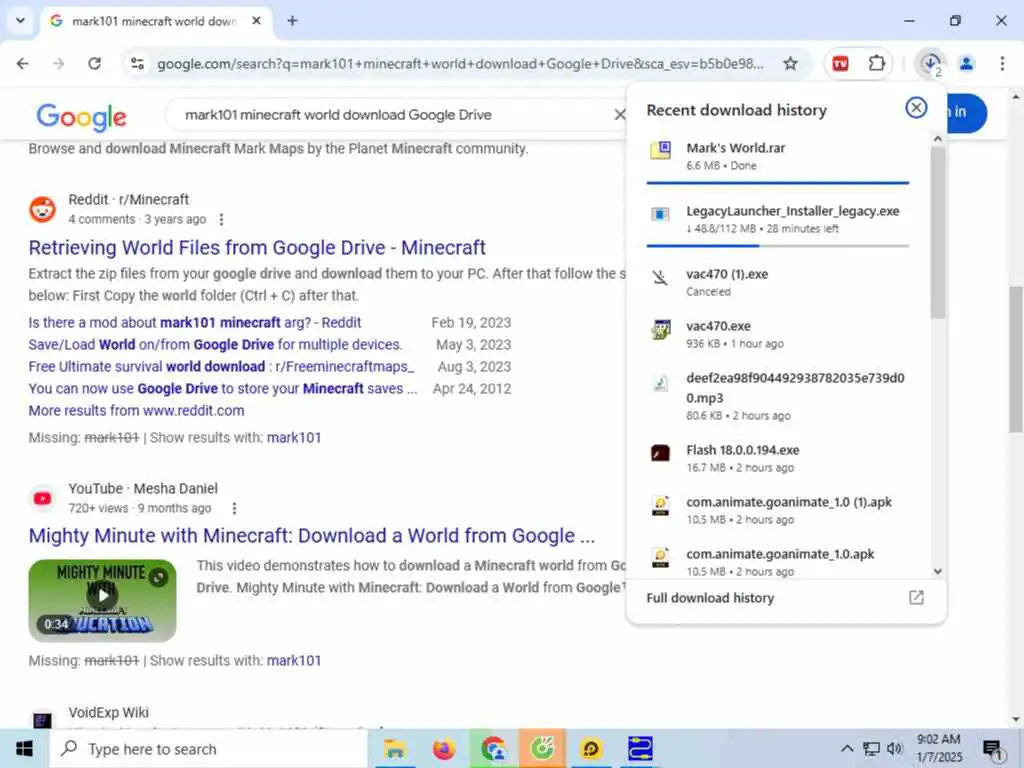
Task: Open Firefox from the taskbar
Action: coord(443,748)
